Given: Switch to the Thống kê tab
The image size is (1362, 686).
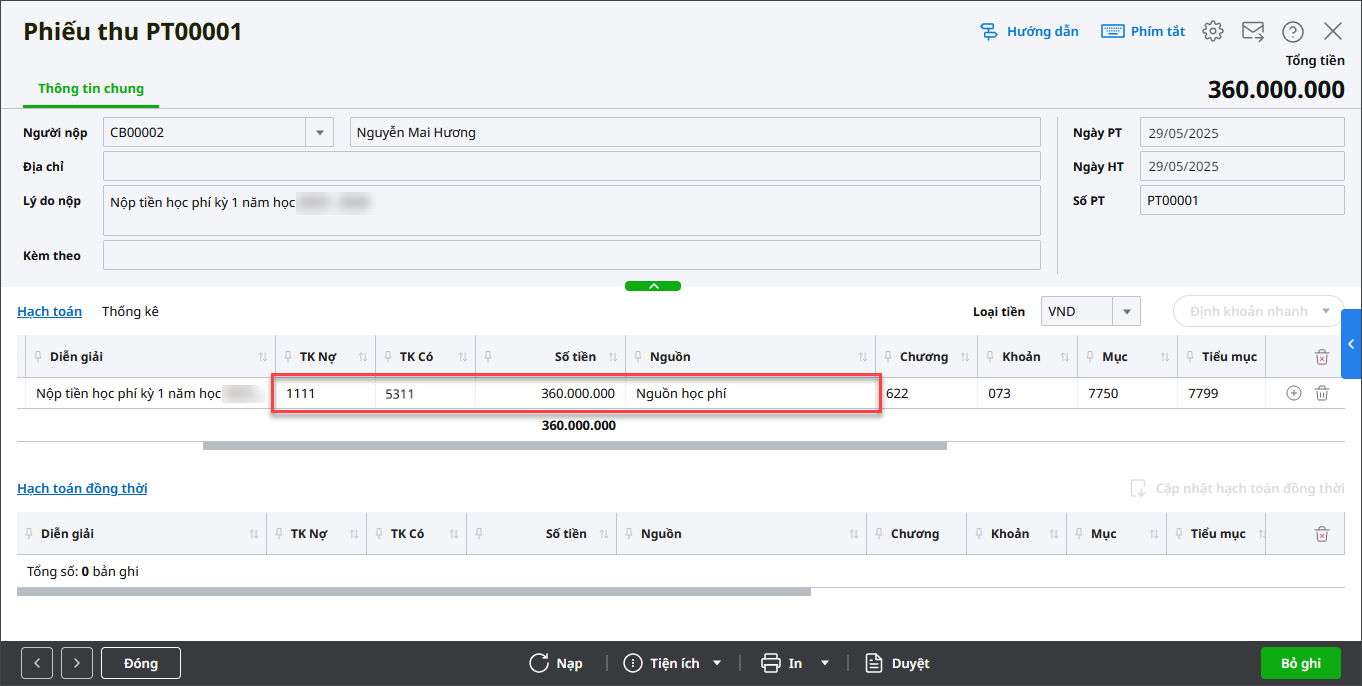Looking at the screenshot, I should pos(130,311).
